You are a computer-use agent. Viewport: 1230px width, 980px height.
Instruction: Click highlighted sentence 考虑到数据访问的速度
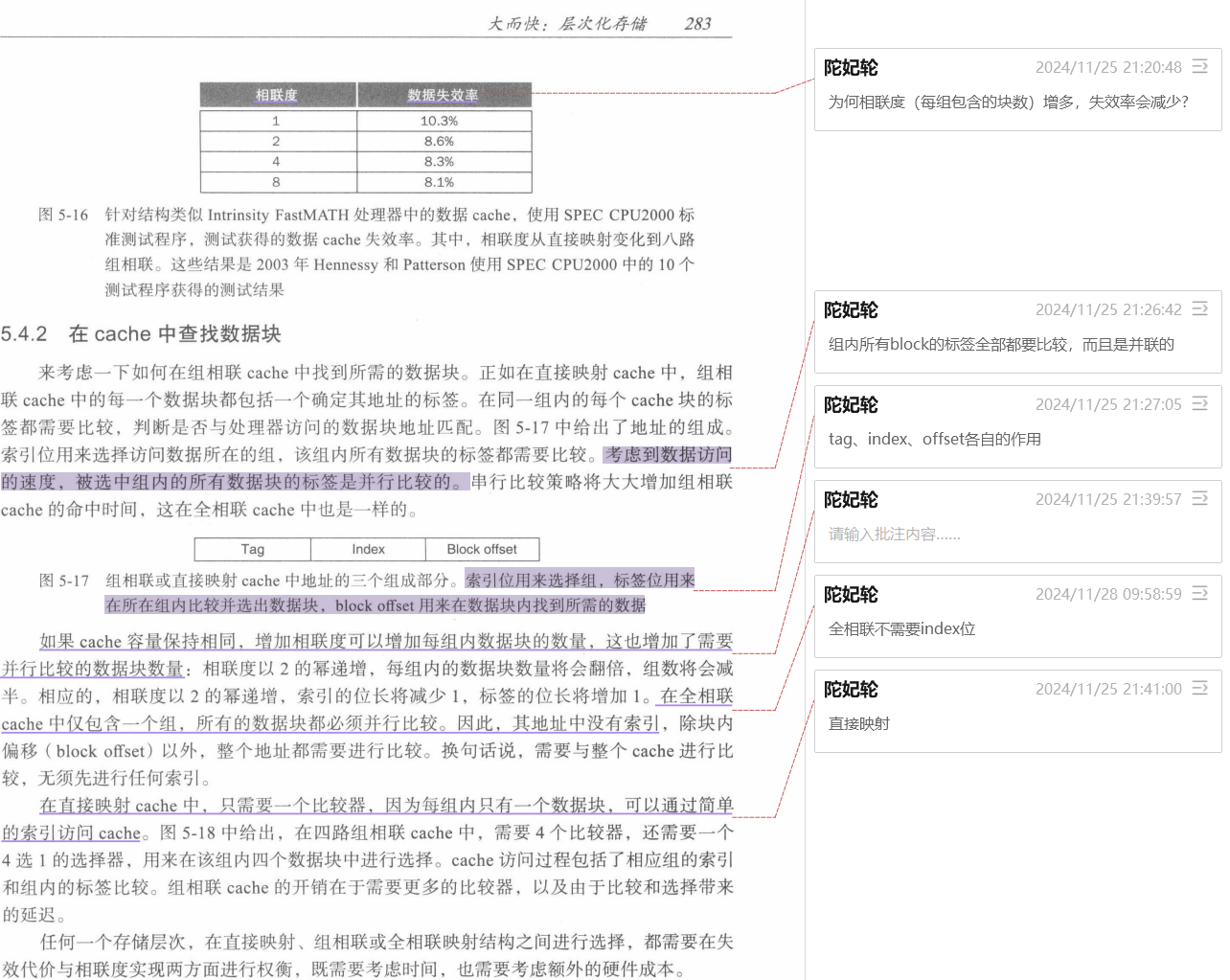(667, 455)
